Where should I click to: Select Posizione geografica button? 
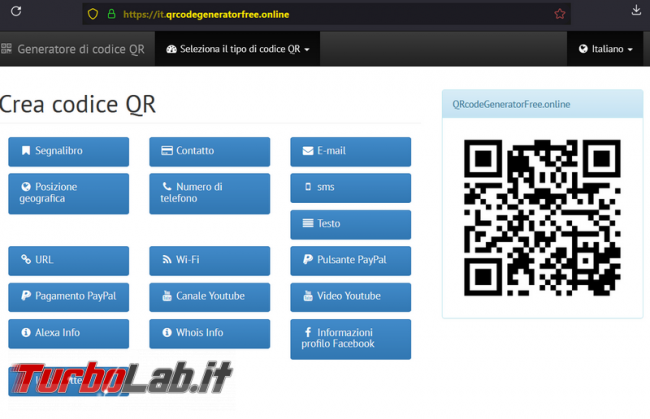coord(68,194)
